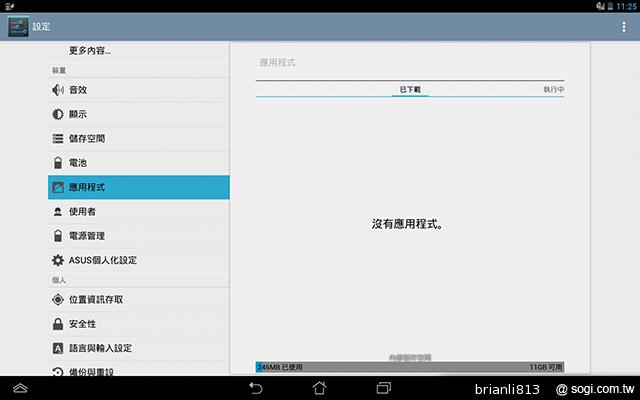Viewport: 640px width, 400px height.
Task: Click the storage (儲存空間) list icon
Action: coord(58,139)
